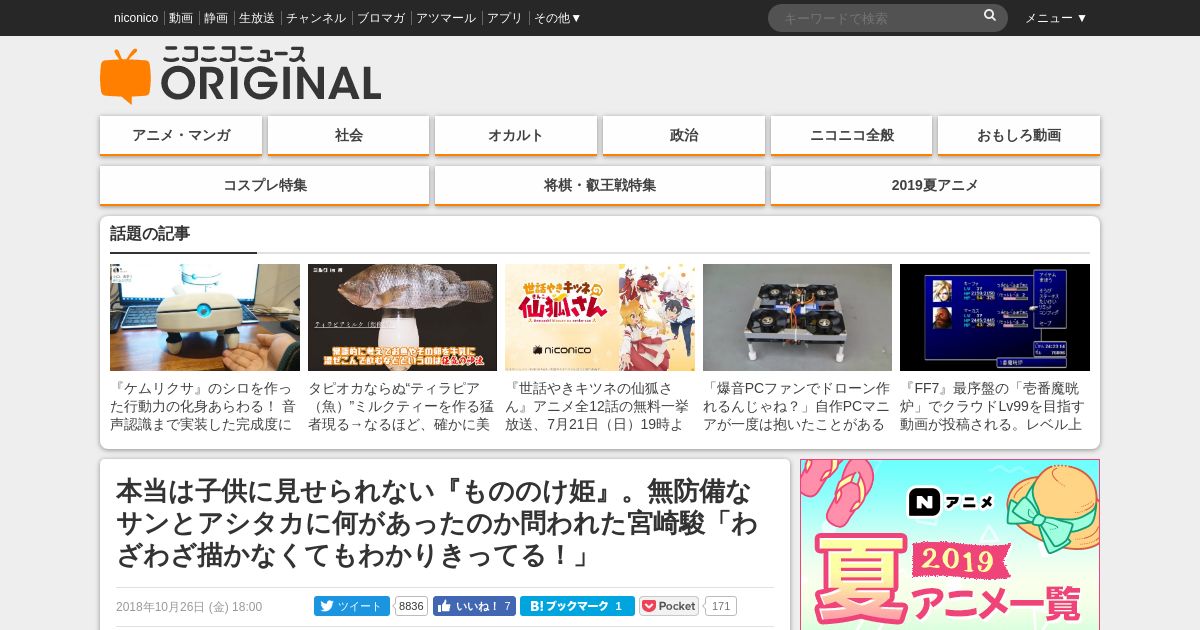The image size is (1200, 630).
Task: Save article with the Pocket button
Action: [x=669, y=606]
